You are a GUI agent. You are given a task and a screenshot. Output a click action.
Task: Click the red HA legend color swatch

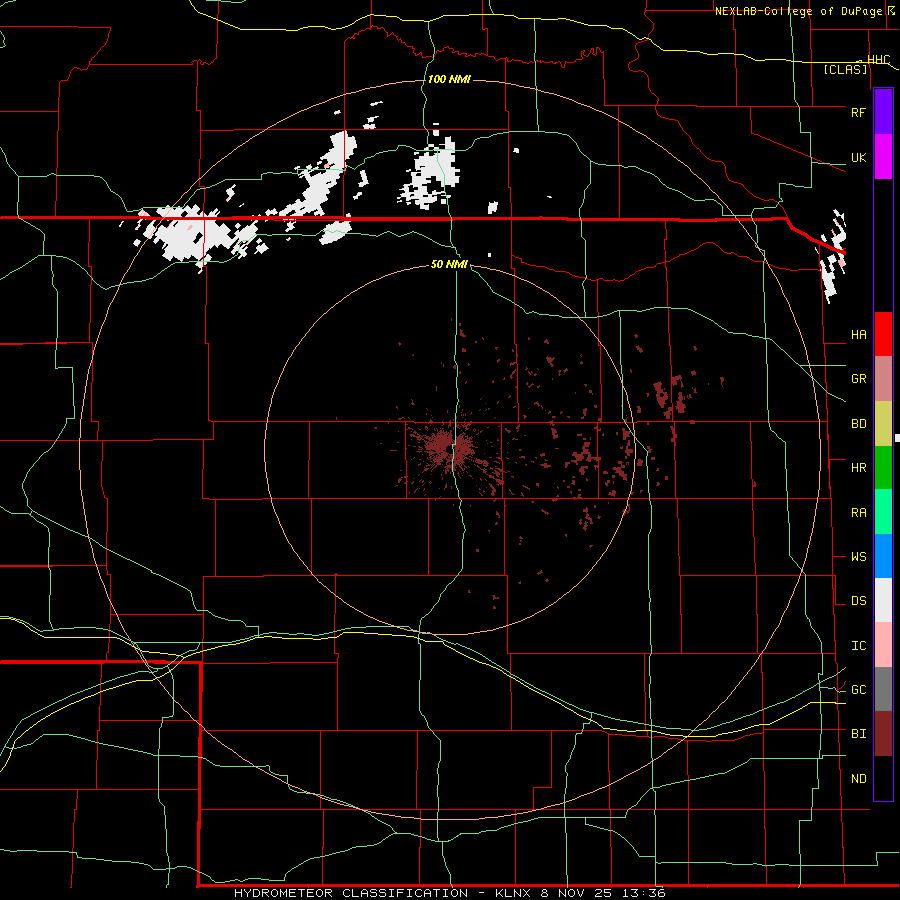(883, 334)
